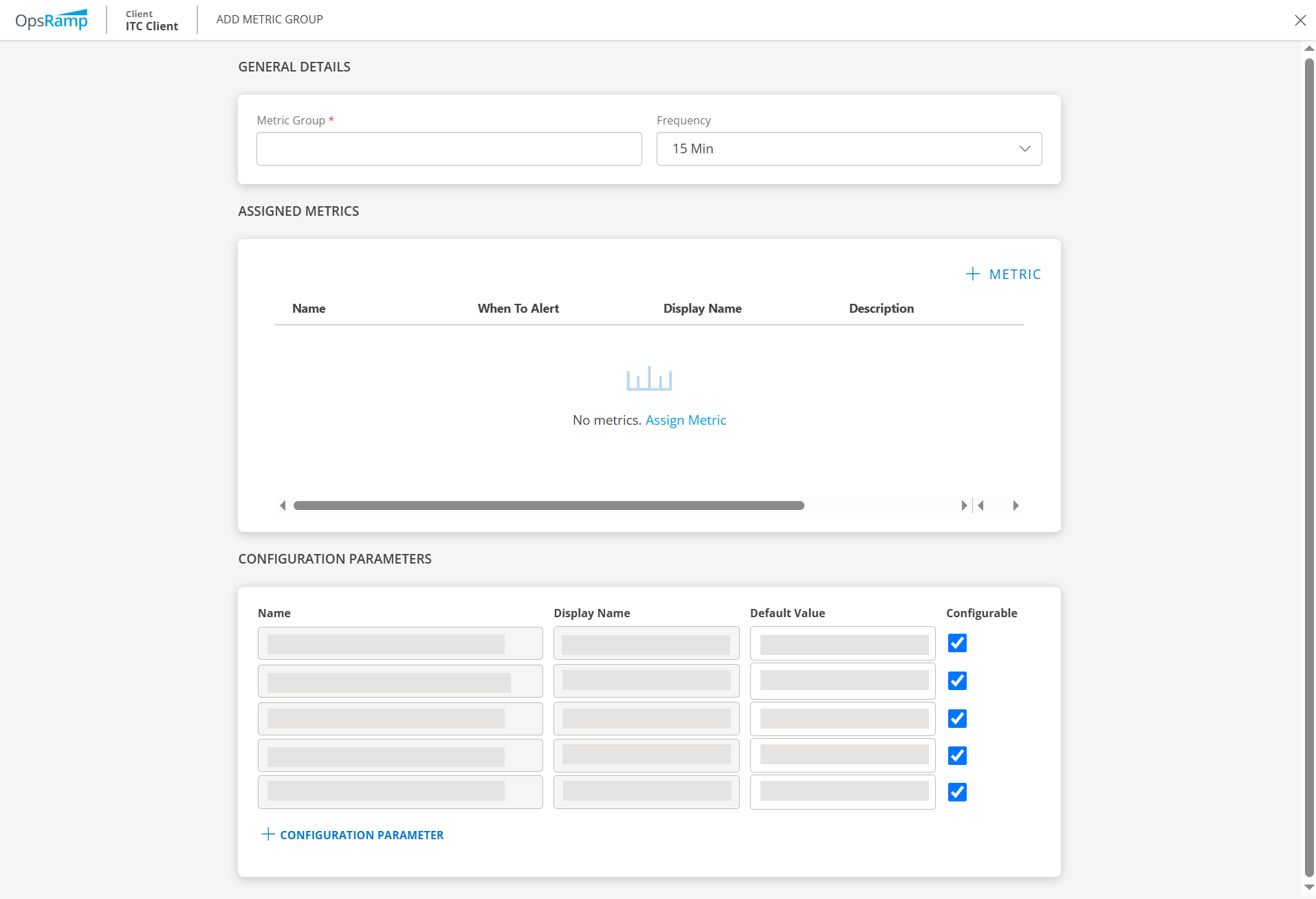Screen dimensions: 1316x899
Task: Open the Frequency dropdown
Action: click(x=848, y=149)
